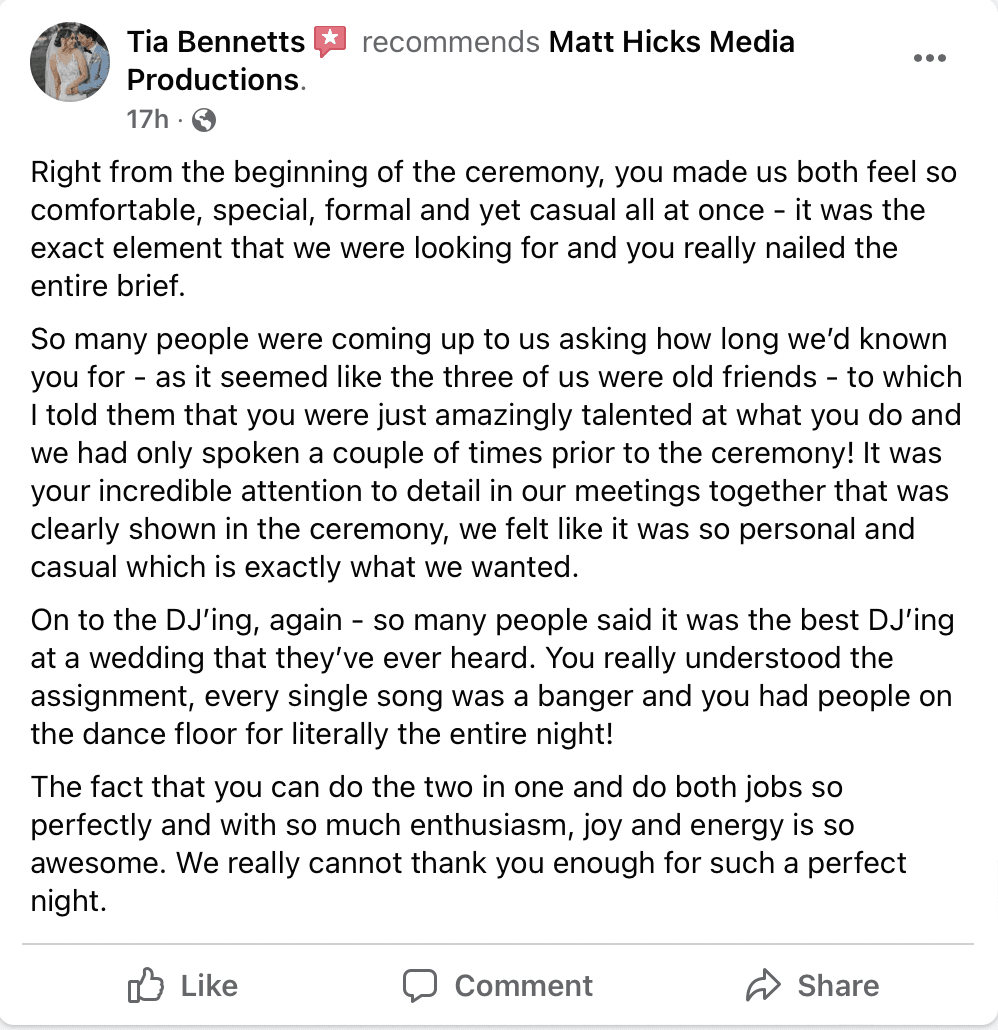Click the globe public-audience icon
Viewport: 998px width, 1030px height.
(x=203, y=120)
